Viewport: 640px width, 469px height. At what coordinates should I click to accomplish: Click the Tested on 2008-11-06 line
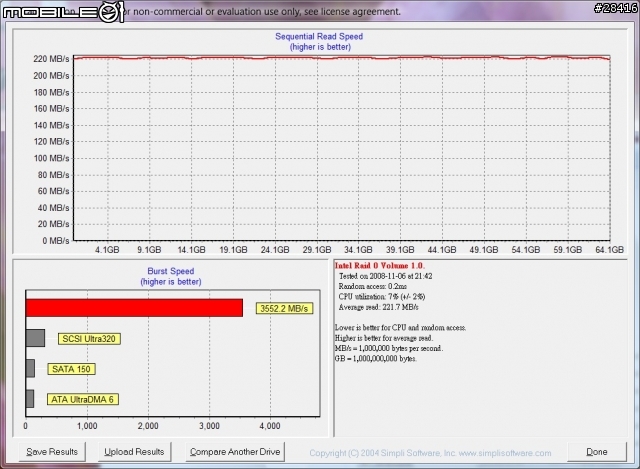pos(385,276)
